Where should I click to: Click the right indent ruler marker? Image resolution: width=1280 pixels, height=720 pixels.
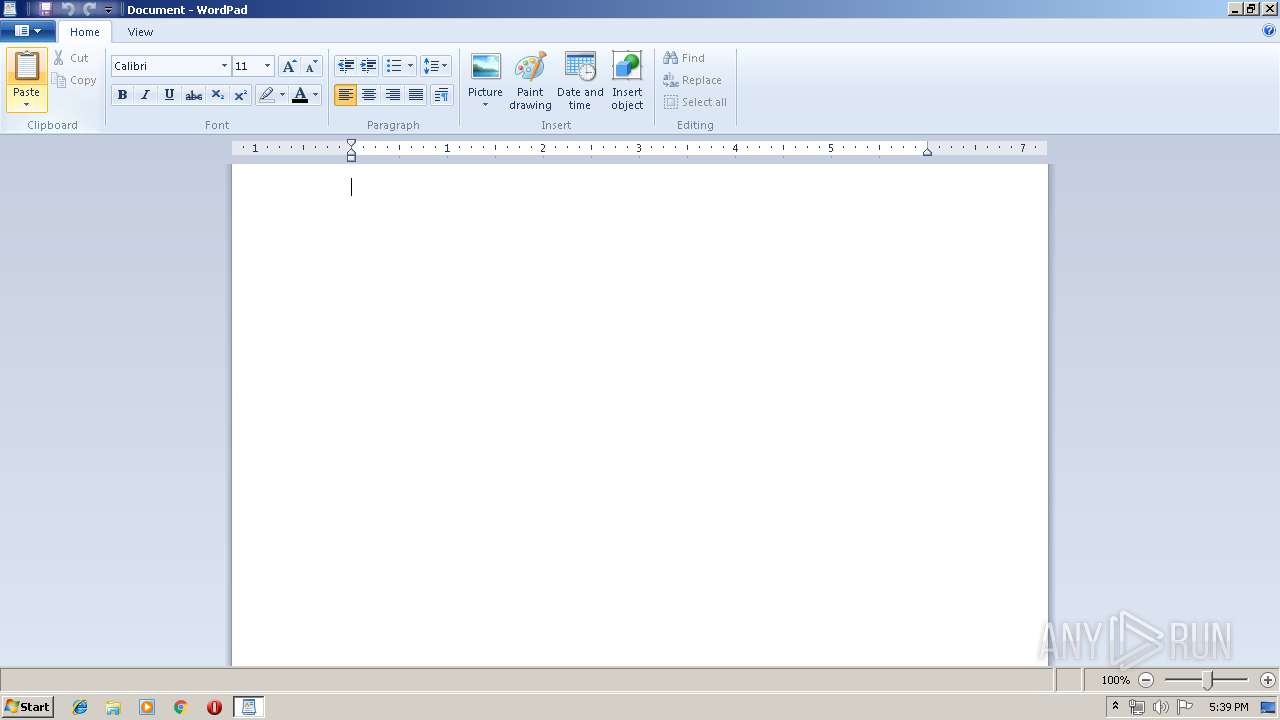pyautogui.click(x=927, y=151)
